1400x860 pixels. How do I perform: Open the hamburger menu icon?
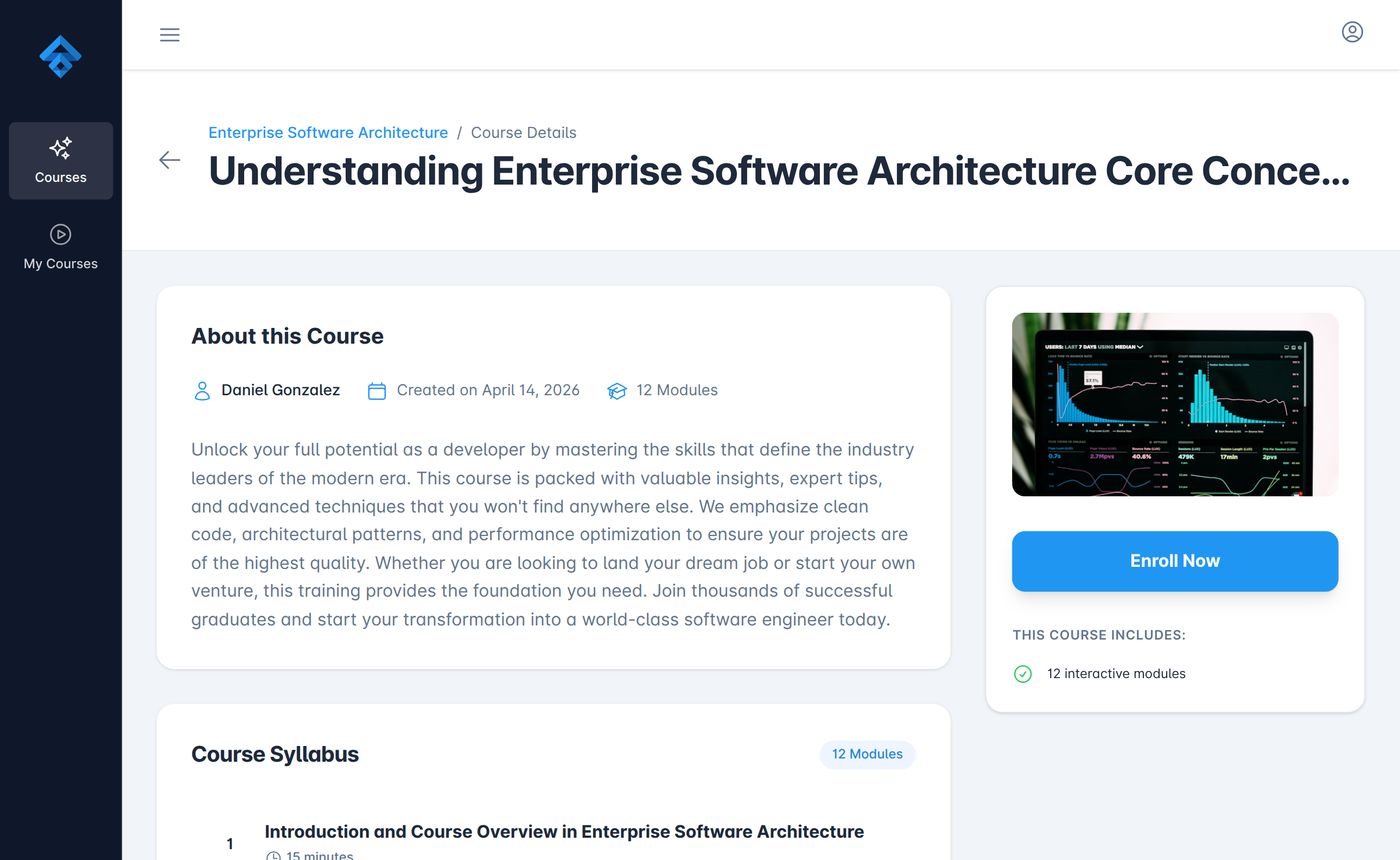[x=169, y=35]
